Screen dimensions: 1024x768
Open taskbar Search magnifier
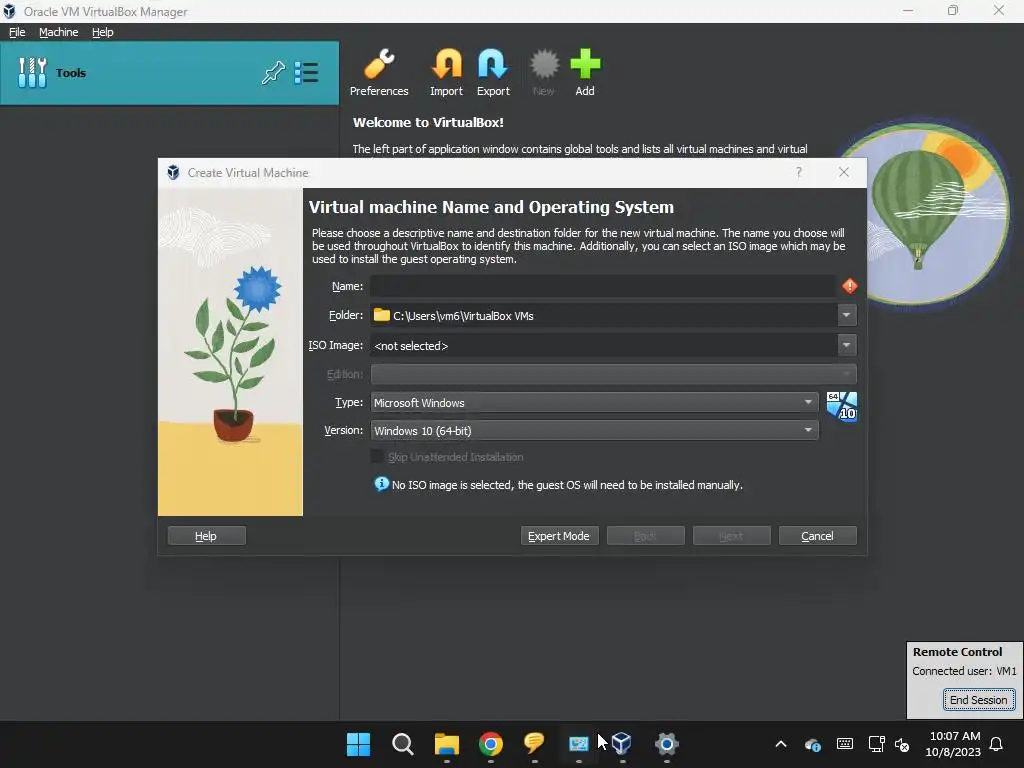coord(402,744)
